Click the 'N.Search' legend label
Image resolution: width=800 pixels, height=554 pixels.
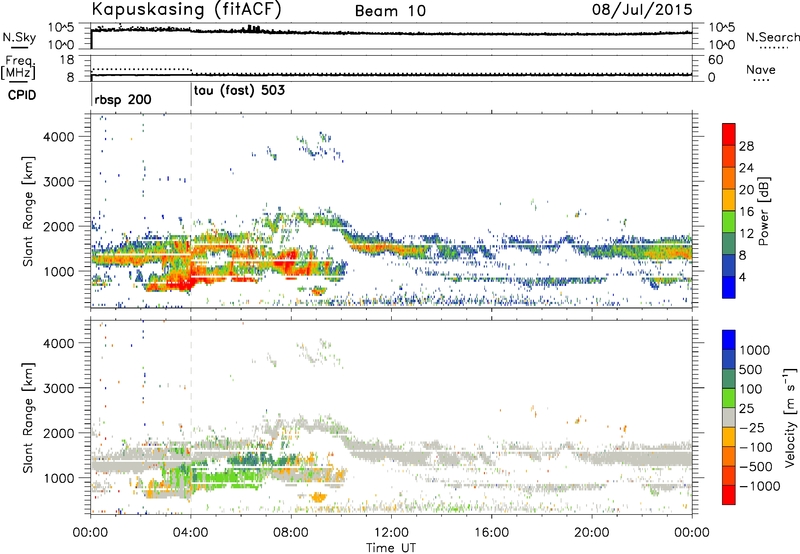[x=773, y=37]
